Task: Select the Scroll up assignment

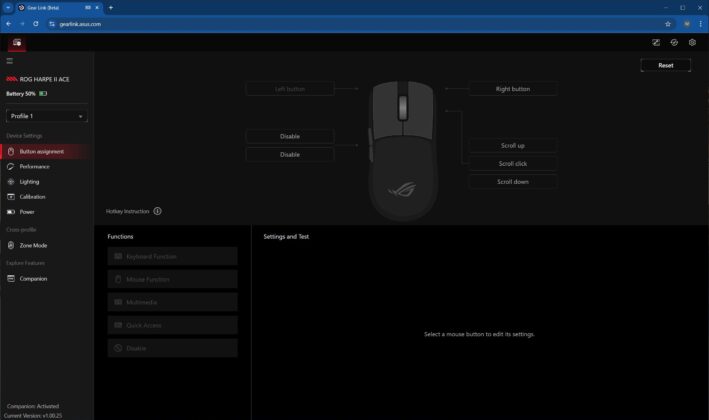Action: click(x=513, y=146)
